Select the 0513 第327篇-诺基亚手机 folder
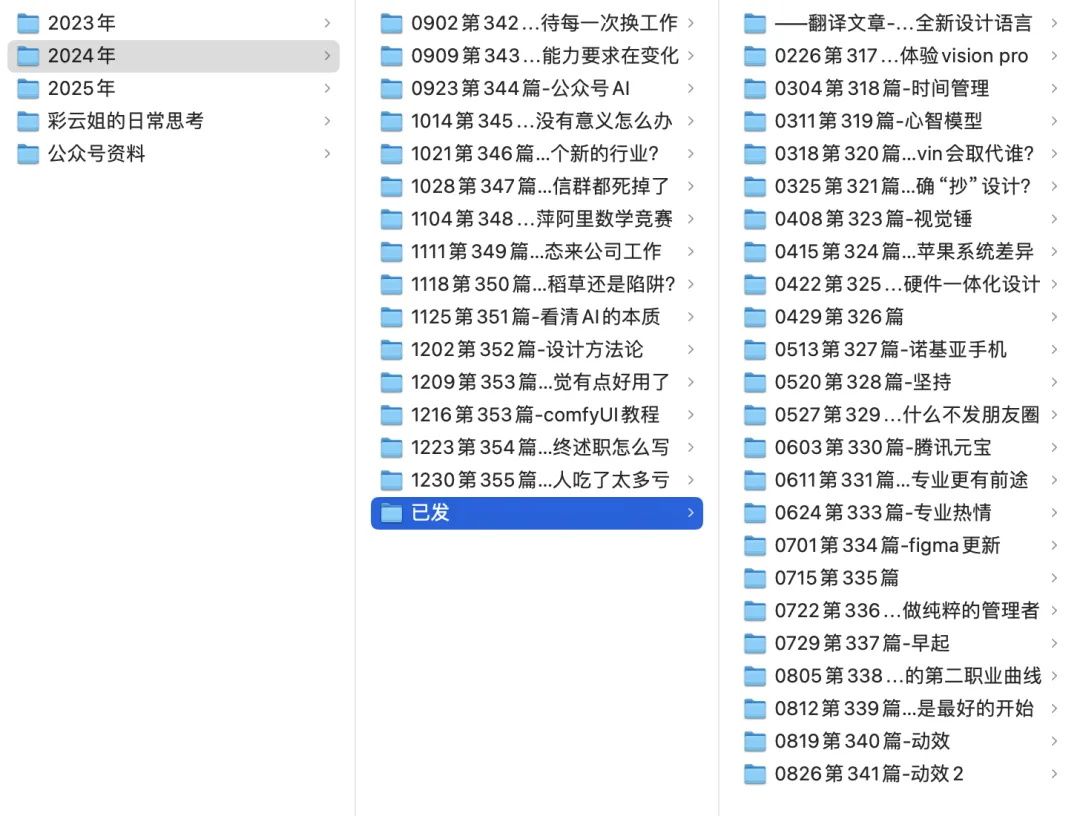The width and height of the screenshot is (1080, 816). 890,350
